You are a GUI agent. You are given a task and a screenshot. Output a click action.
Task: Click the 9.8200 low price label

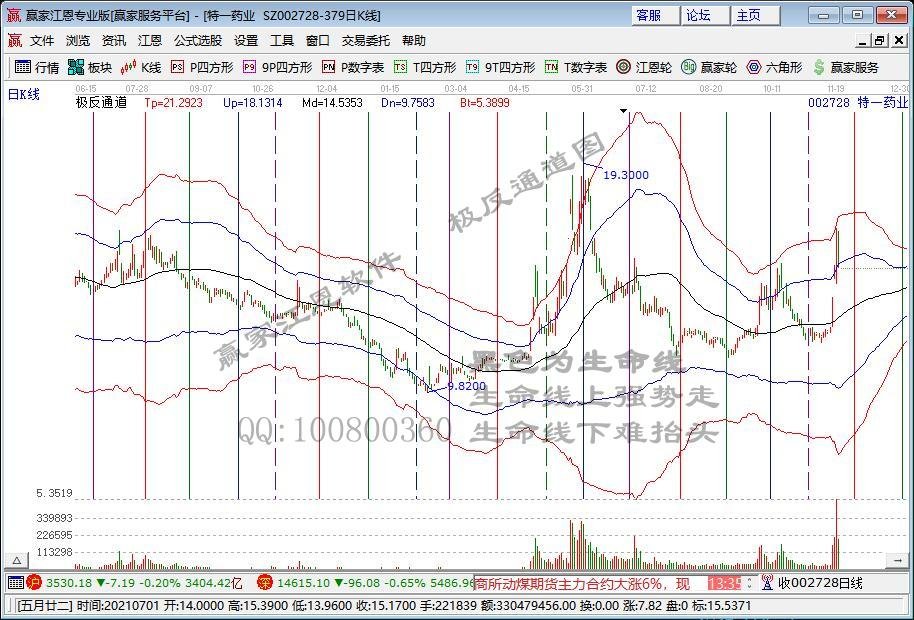[x=466, y=386]
